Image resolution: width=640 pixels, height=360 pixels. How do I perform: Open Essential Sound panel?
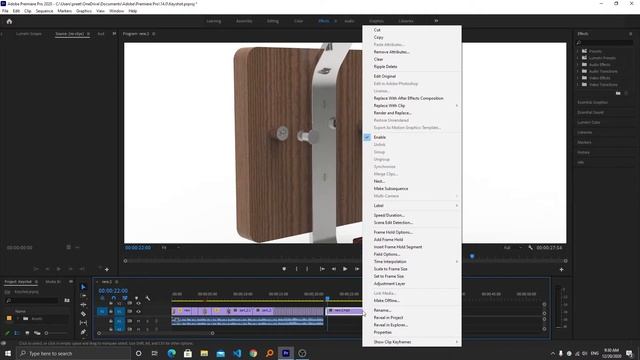pyautogui.click(x=590, y=112)
